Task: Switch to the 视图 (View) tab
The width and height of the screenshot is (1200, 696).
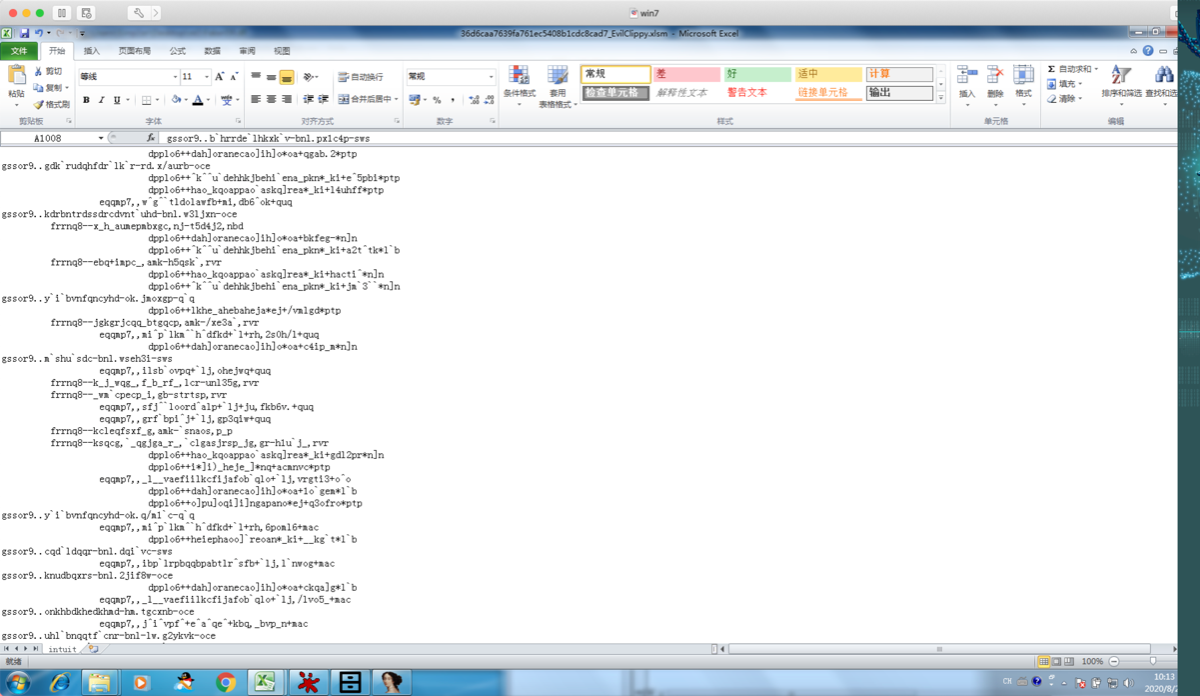Action: [x=282, y=51]
